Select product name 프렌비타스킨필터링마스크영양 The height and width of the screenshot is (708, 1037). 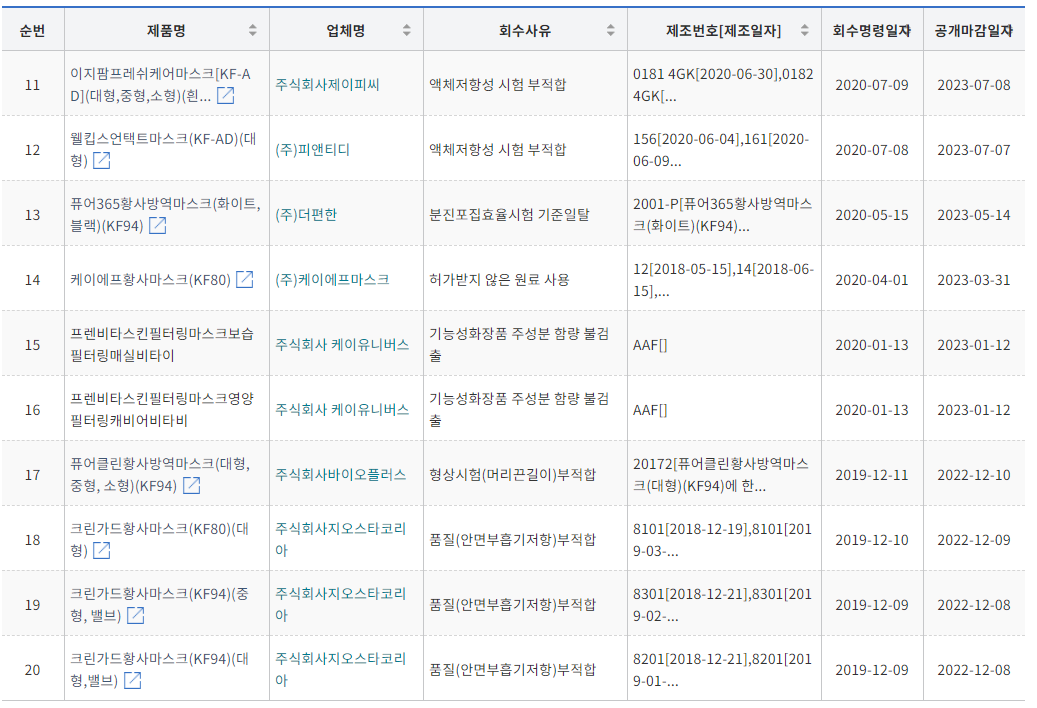[162, 409]
